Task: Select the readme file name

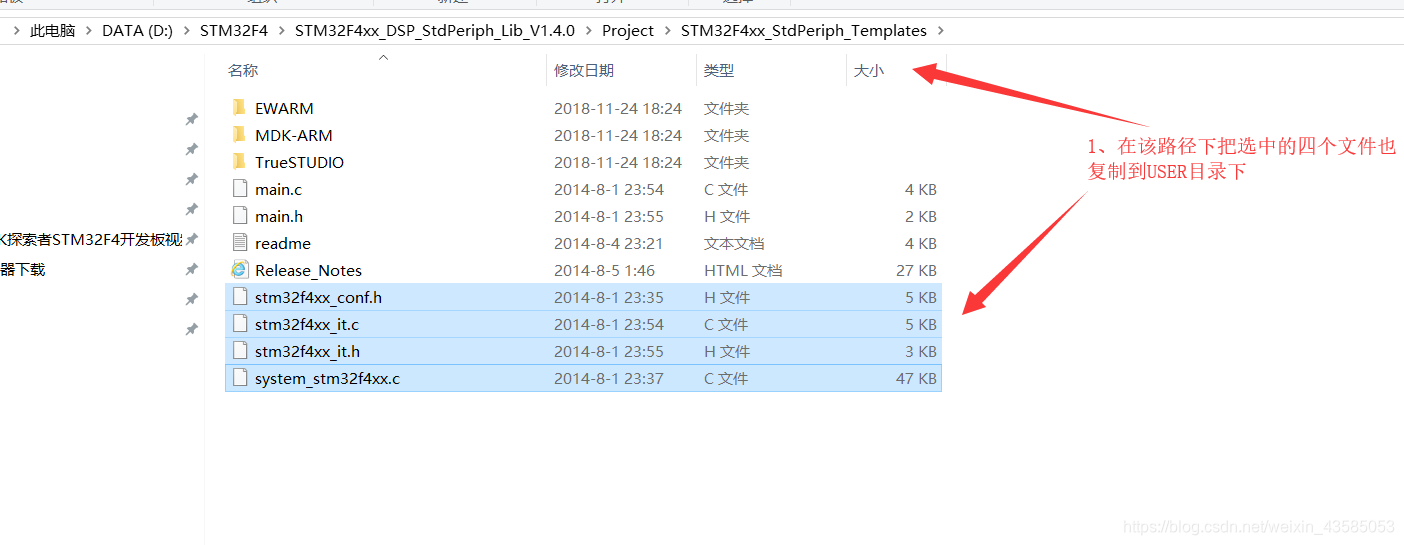Action: (283, 243)
